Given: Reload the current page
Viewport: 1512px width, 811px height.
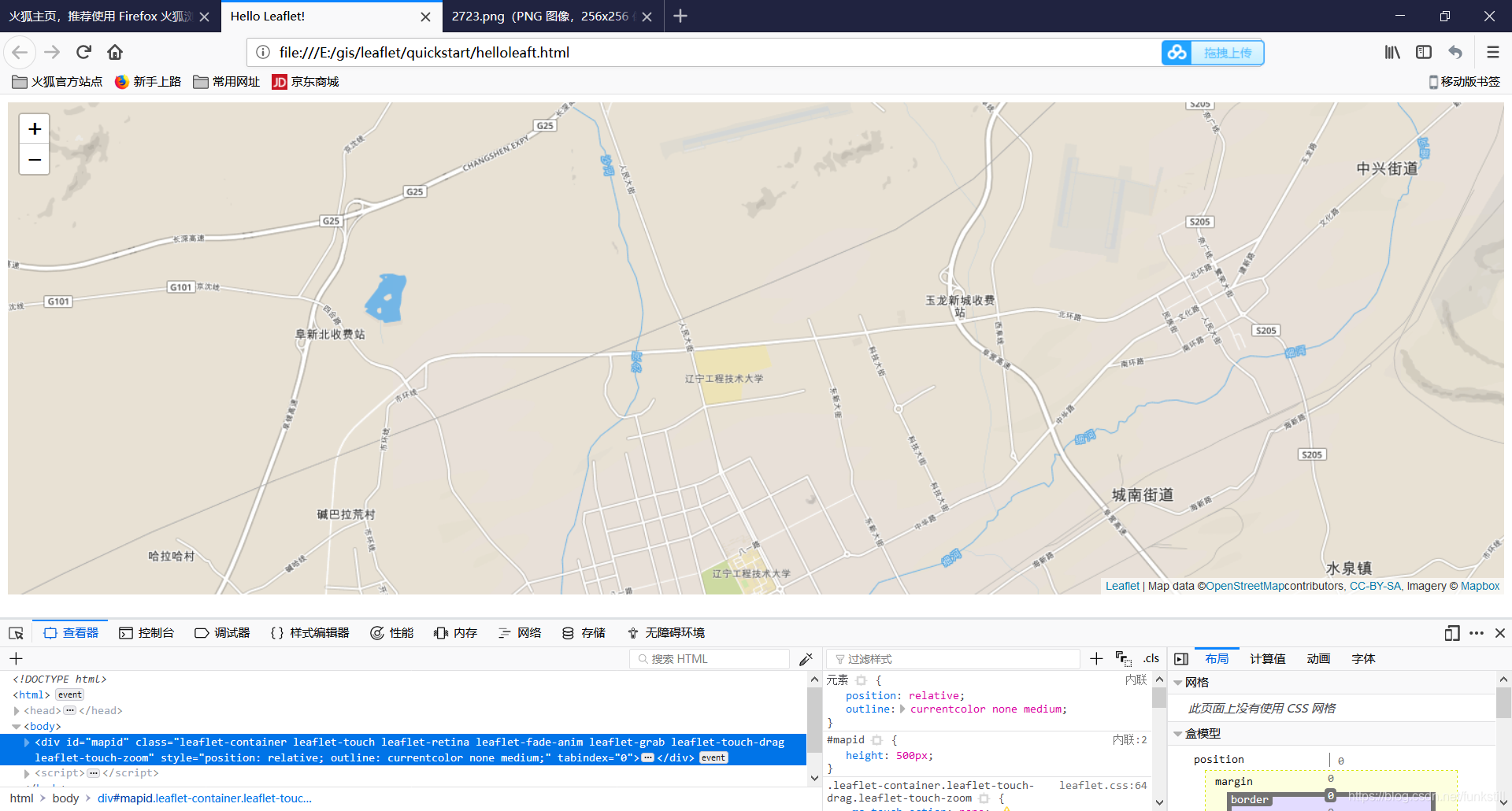Looking at the screenshot, I should click(x=83, y=52).
